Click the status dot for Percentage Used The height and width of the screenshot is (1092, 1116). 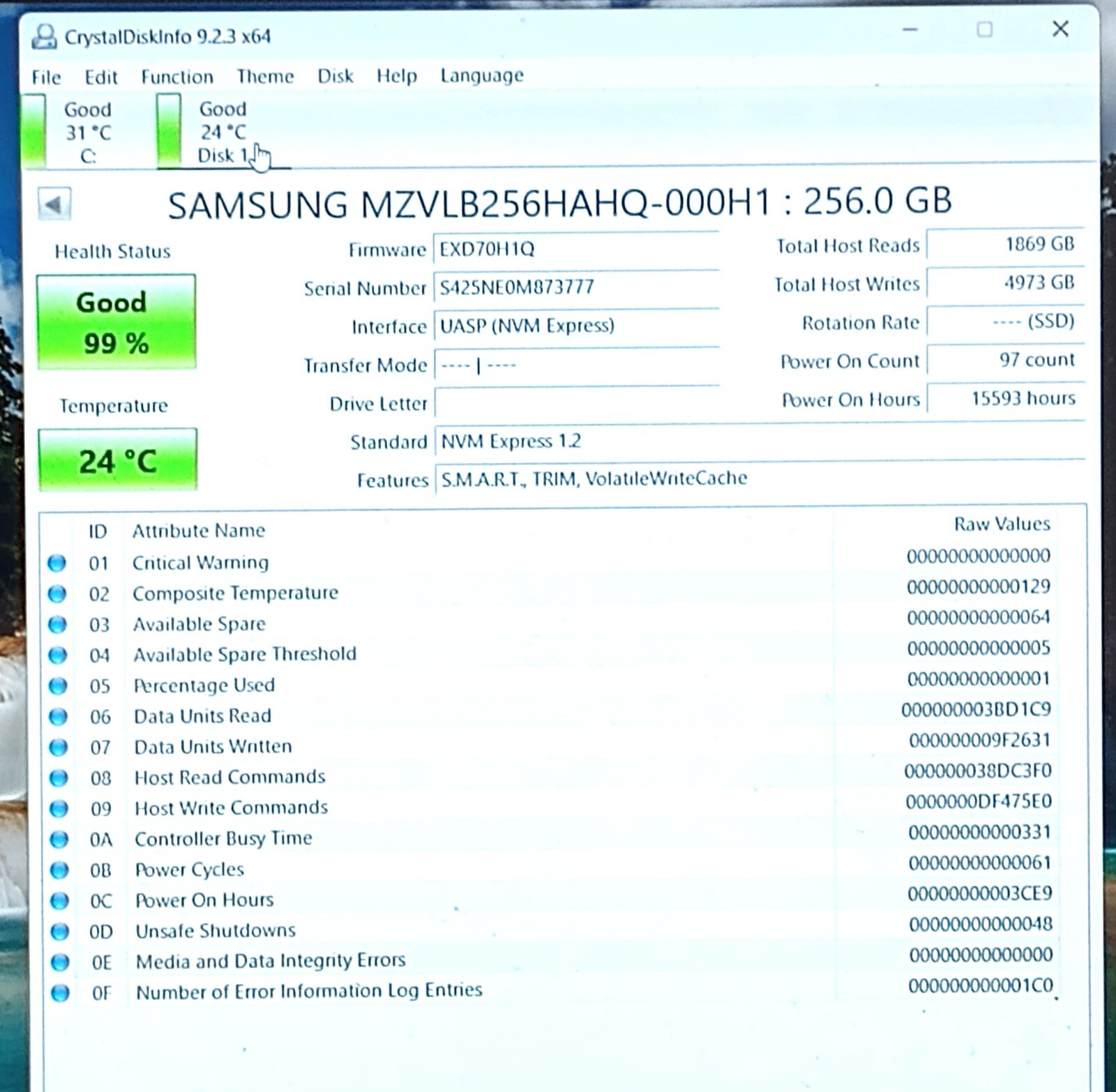pyautogui.click(x=58, y=685)
